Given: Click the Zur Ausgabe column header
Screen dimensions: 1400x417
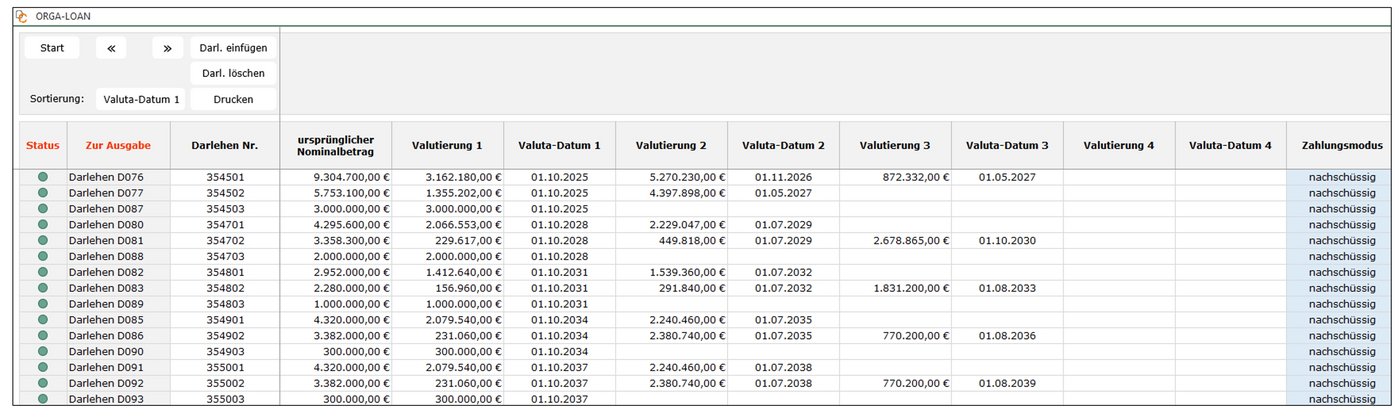Looking at the screenshot, I should 118,145.
